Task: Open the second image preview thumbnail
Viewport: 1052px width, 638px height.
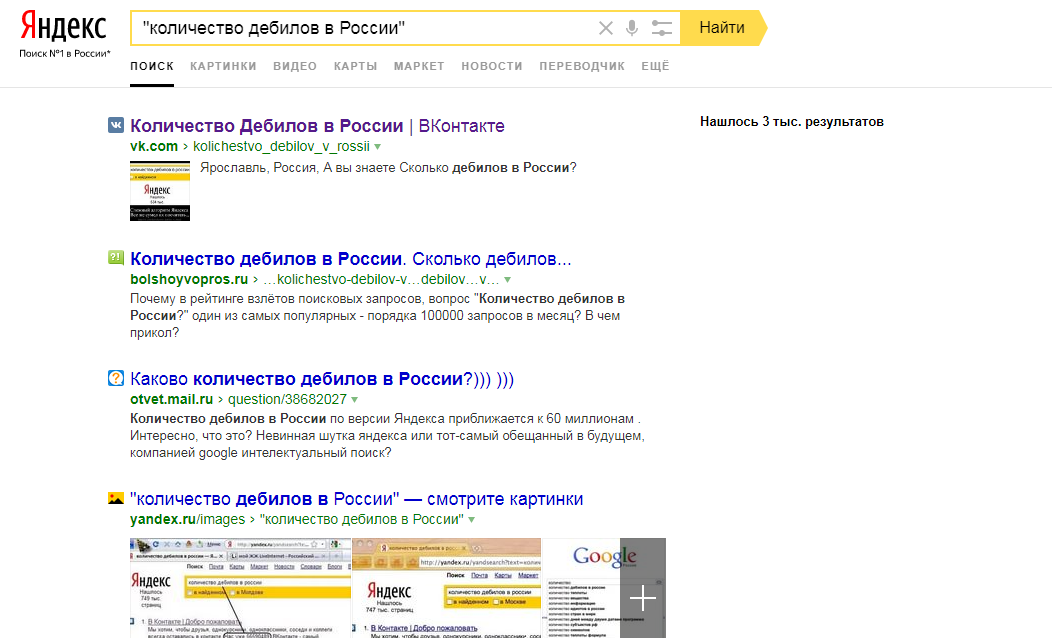Action: pos(446,588)
